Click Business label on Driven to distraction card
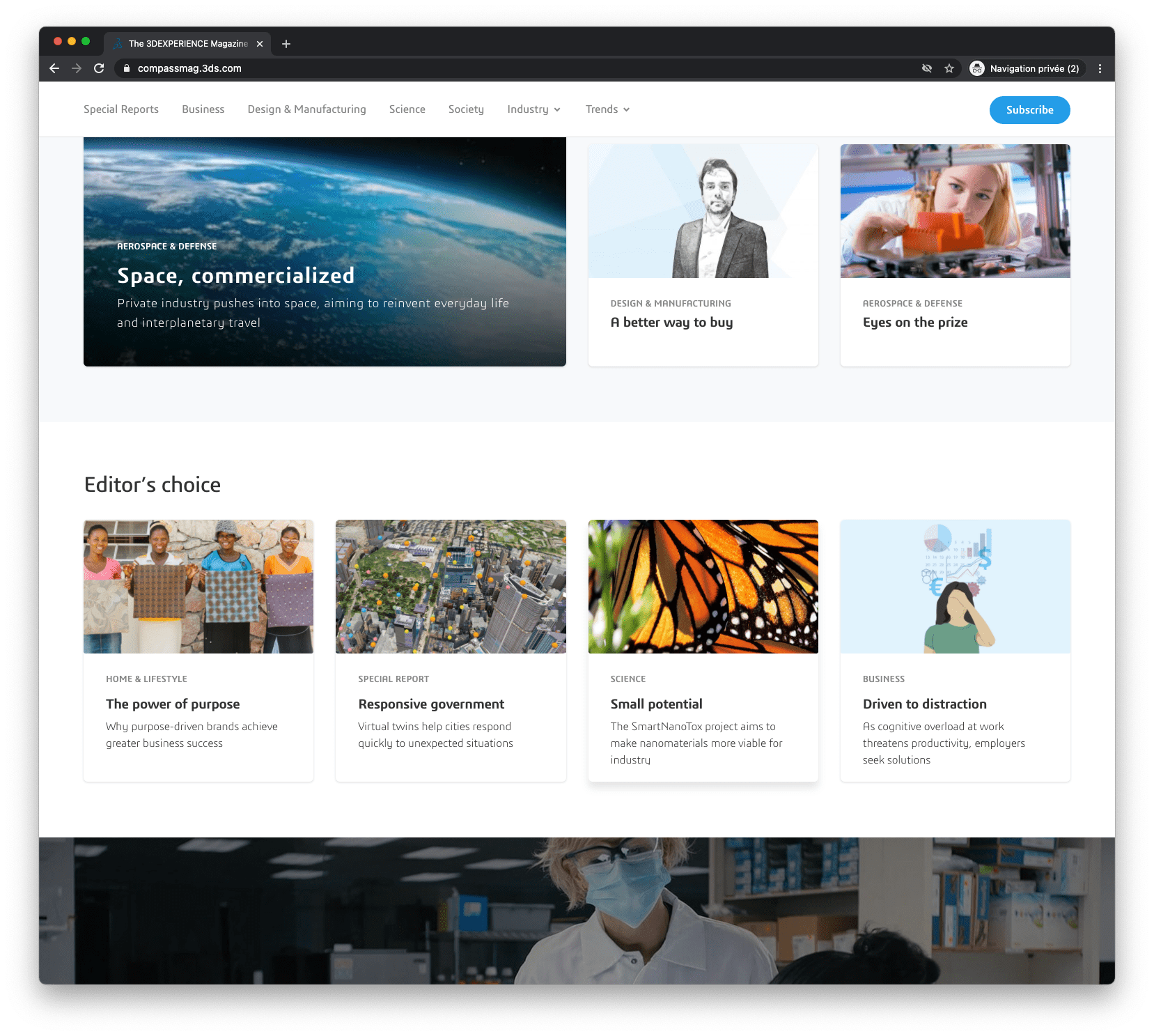The width and height of the screenshot is (1154, 1036). pos(883,679)
